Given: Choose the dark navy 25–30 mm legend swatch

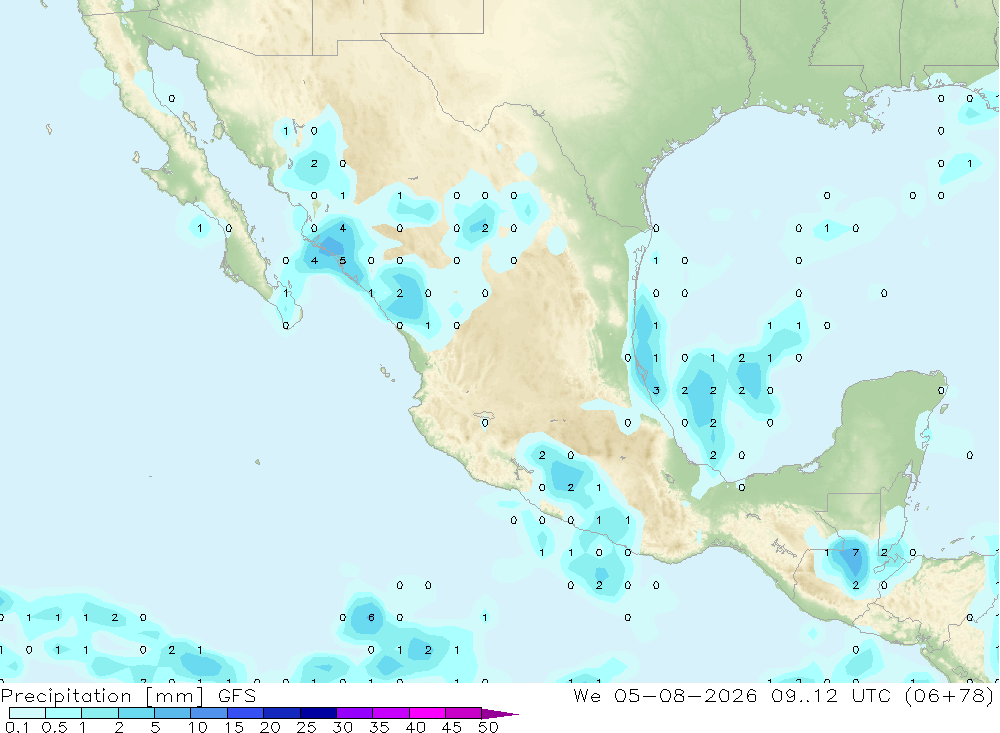Looking at the screenshot, I should pyautogui.click(x=318, y=713).
